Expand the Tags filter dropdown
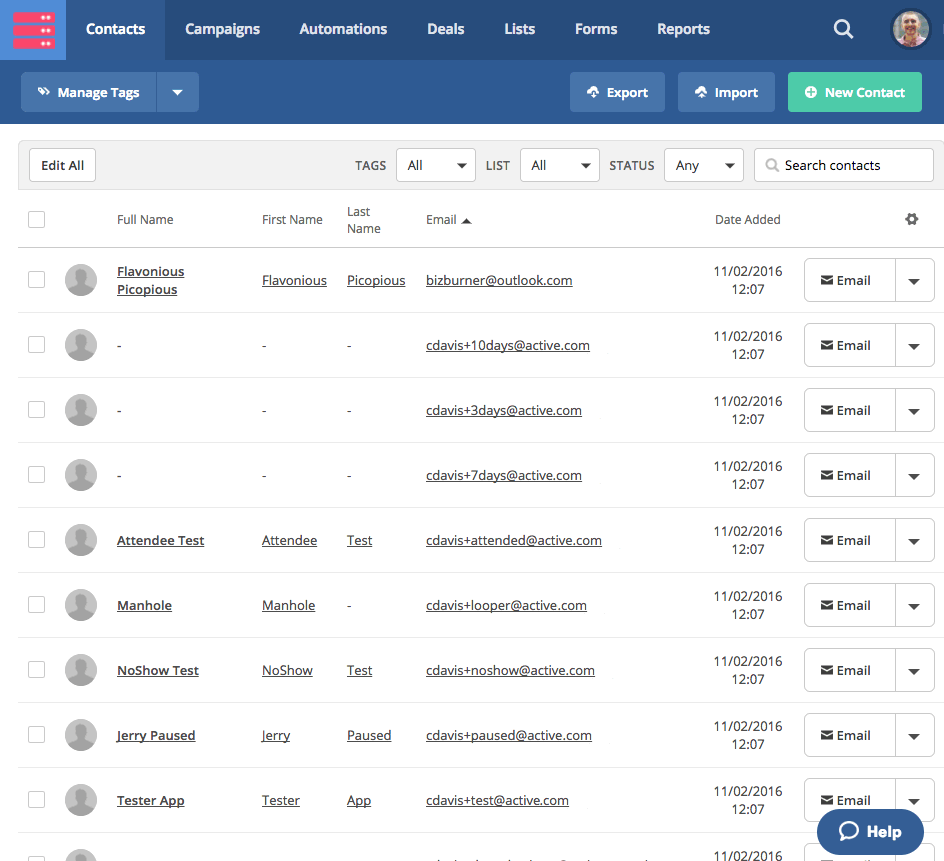 click(435, 166)
